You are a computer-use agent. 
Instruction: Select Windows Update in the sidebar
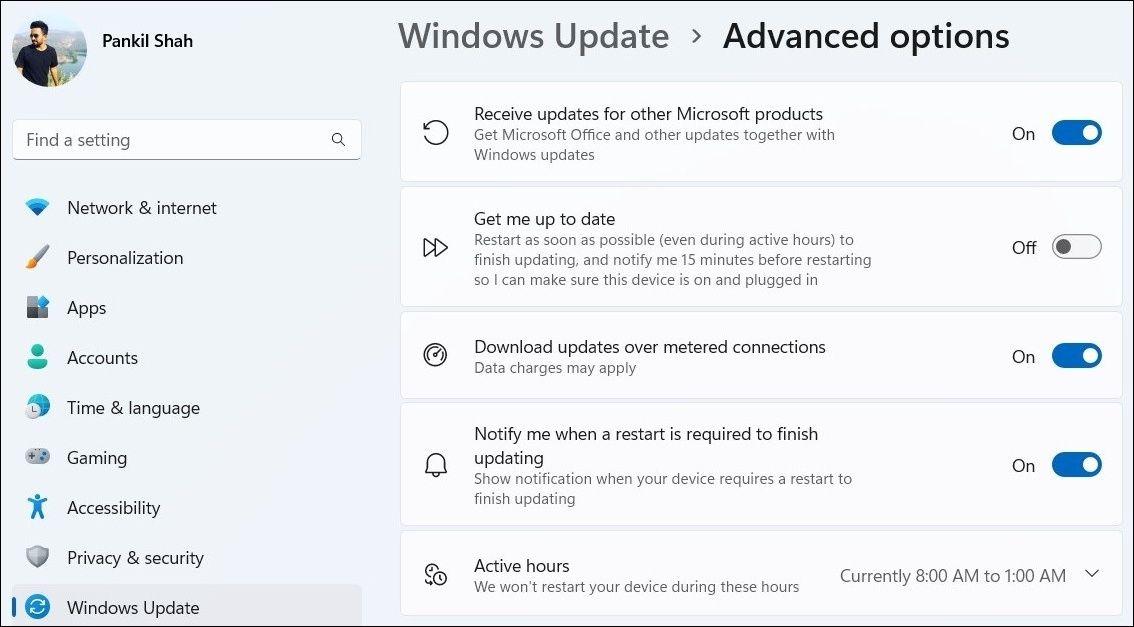(x=187, y=606)
